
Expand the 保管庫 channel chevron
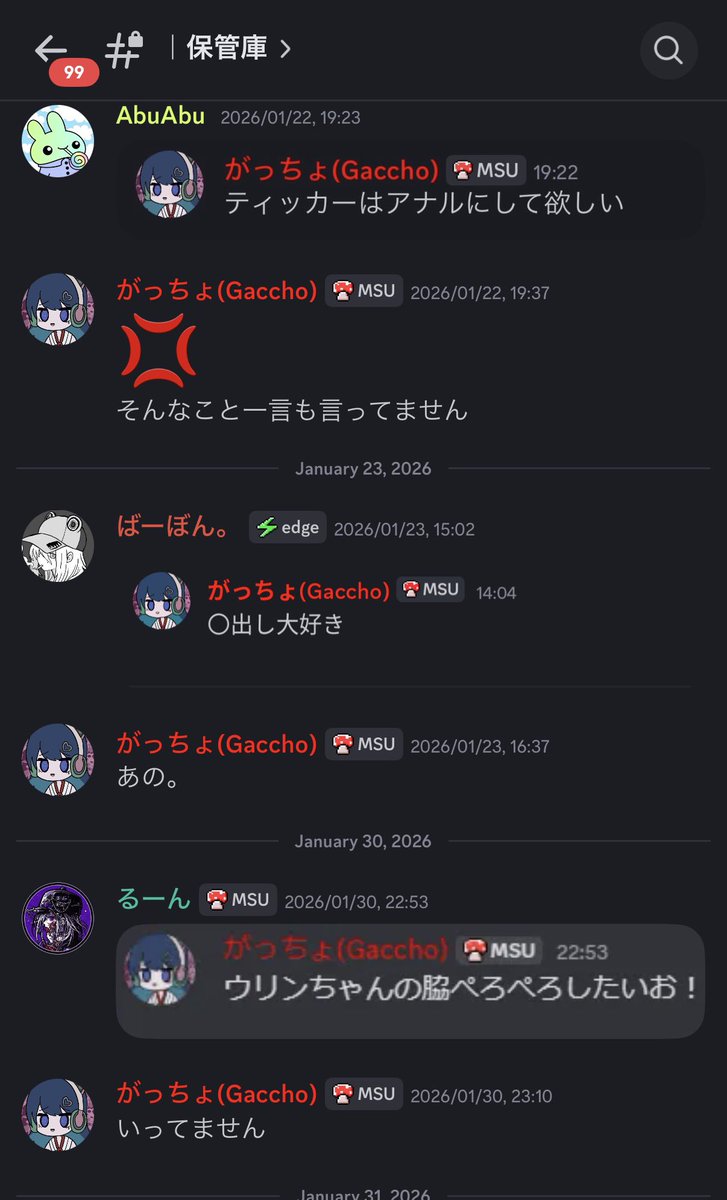pos(285,48)
